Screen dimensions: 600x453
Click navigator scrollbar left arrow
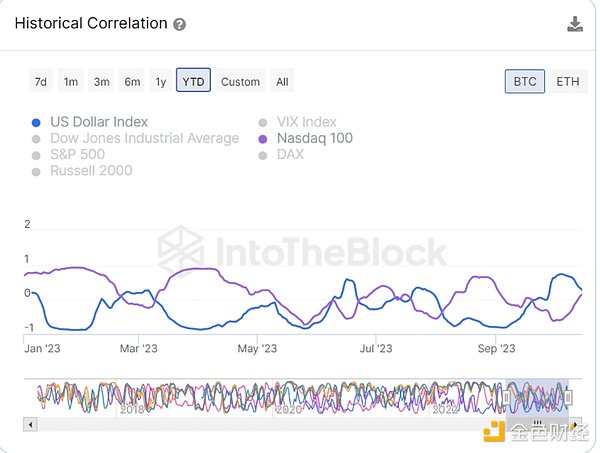tap(29, 424)
